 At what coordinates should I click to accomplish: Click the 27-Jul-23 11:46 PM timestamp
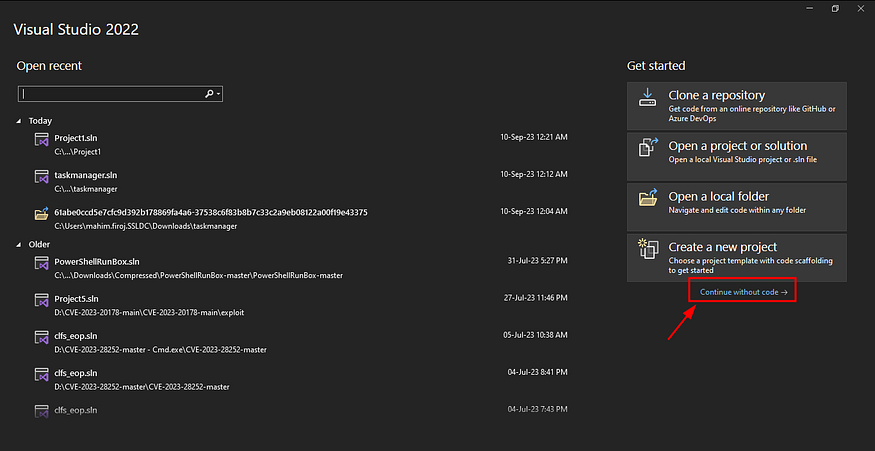point(536,298)
